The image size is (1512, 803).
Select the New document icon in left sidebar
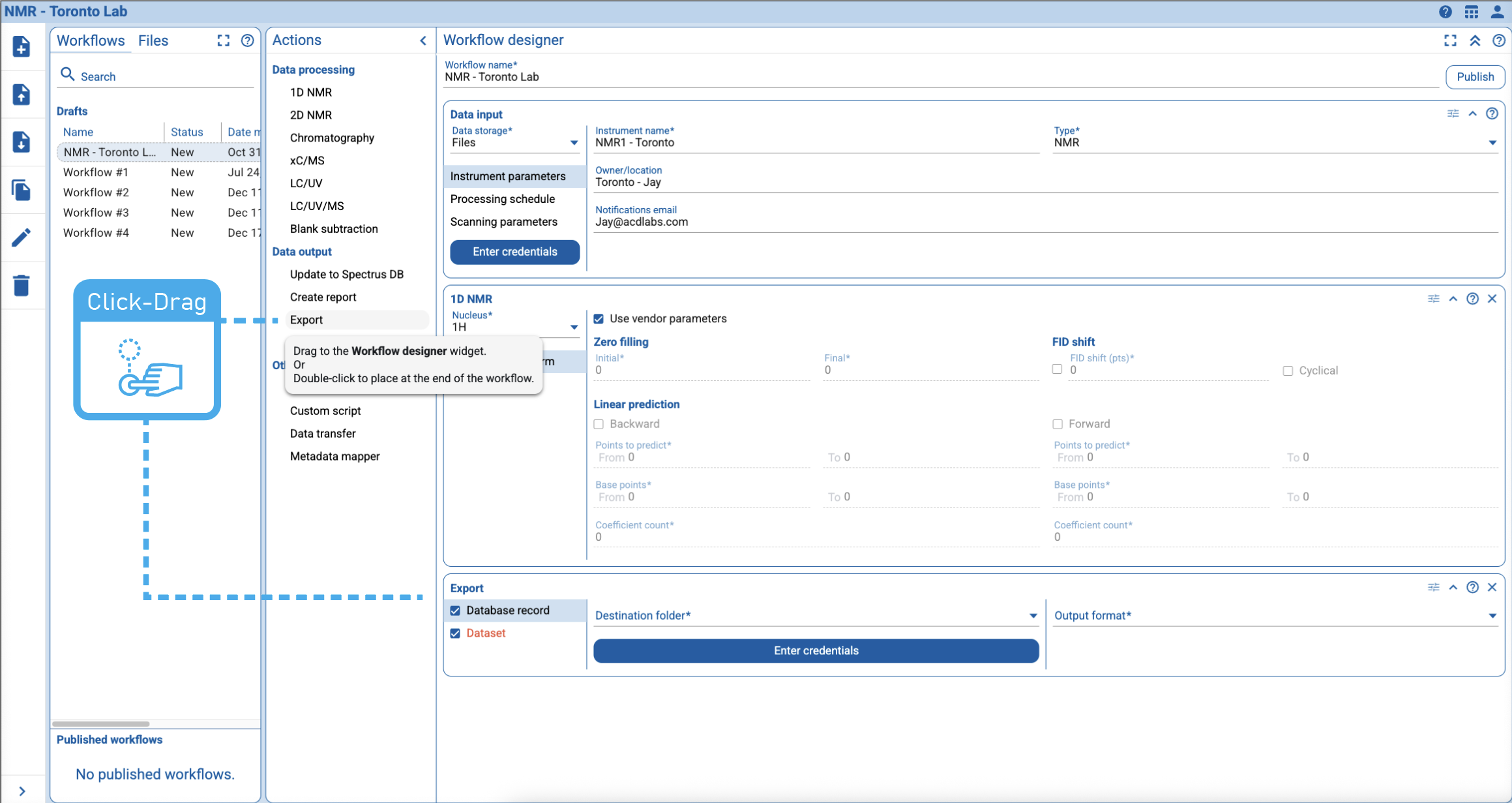pyautogui.click(x=22, y=46)
